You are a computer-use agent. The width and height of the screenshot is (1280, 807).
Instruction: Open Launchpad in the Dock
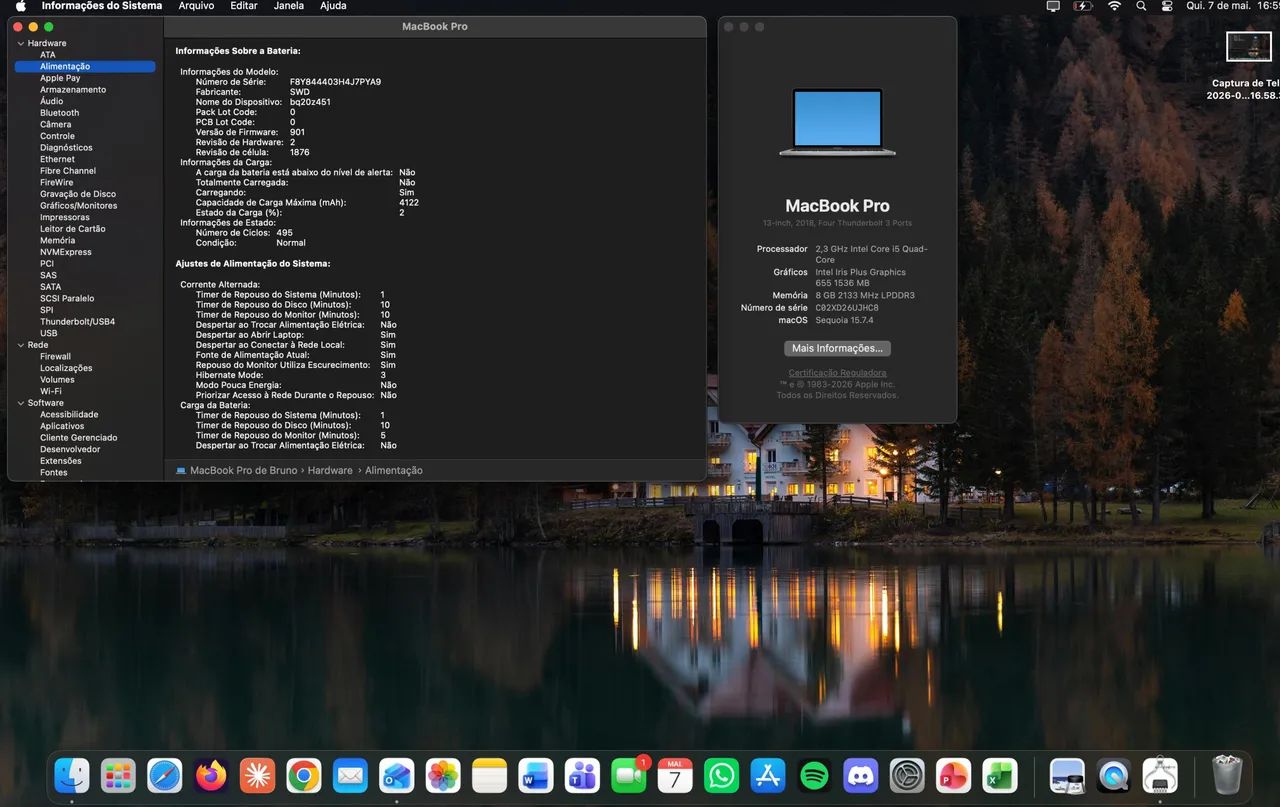(x=118, y=776)
